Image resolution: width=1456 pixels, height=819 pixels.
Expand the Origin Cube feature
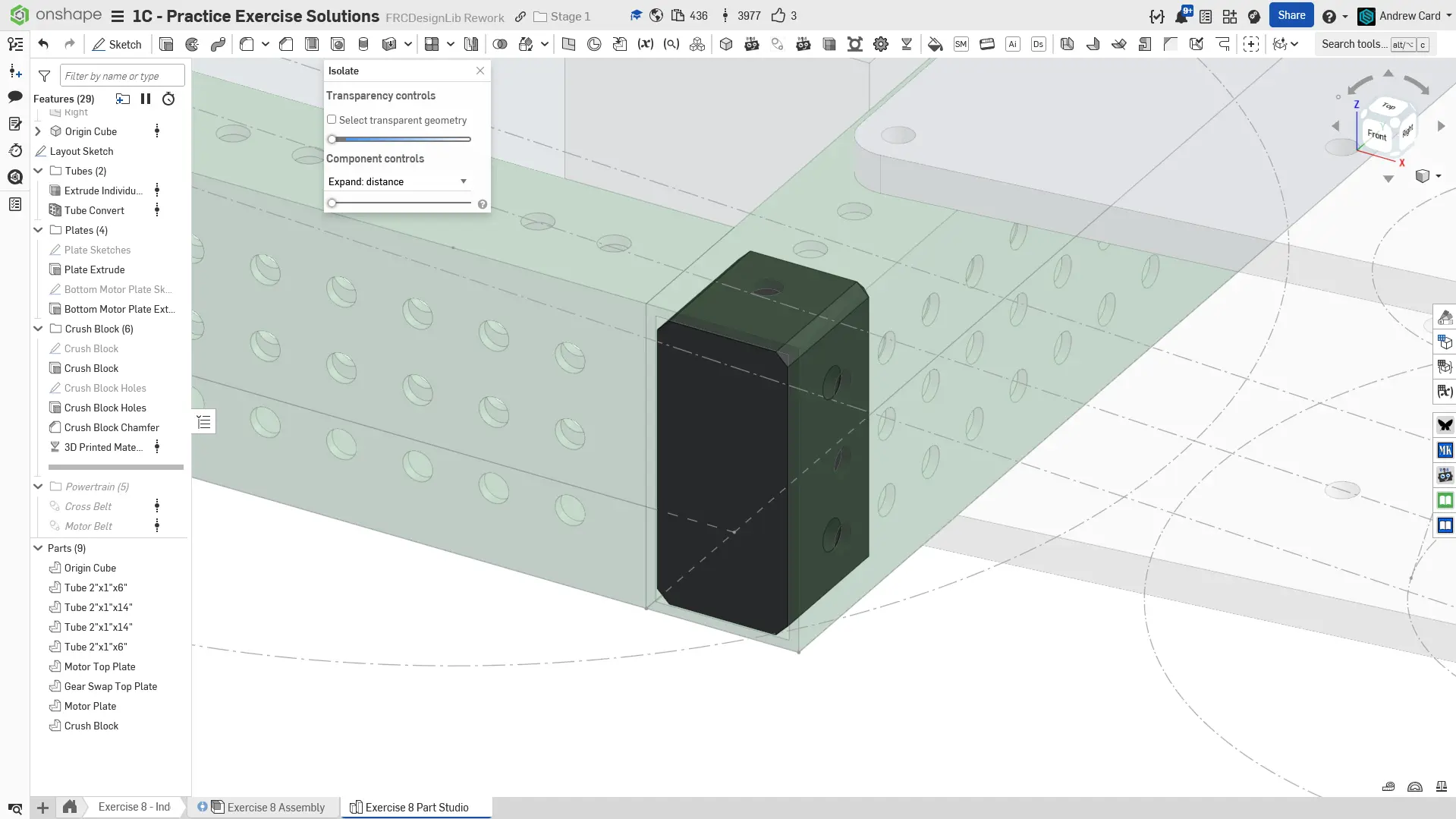pyautogui.click(x=38, y=131)
